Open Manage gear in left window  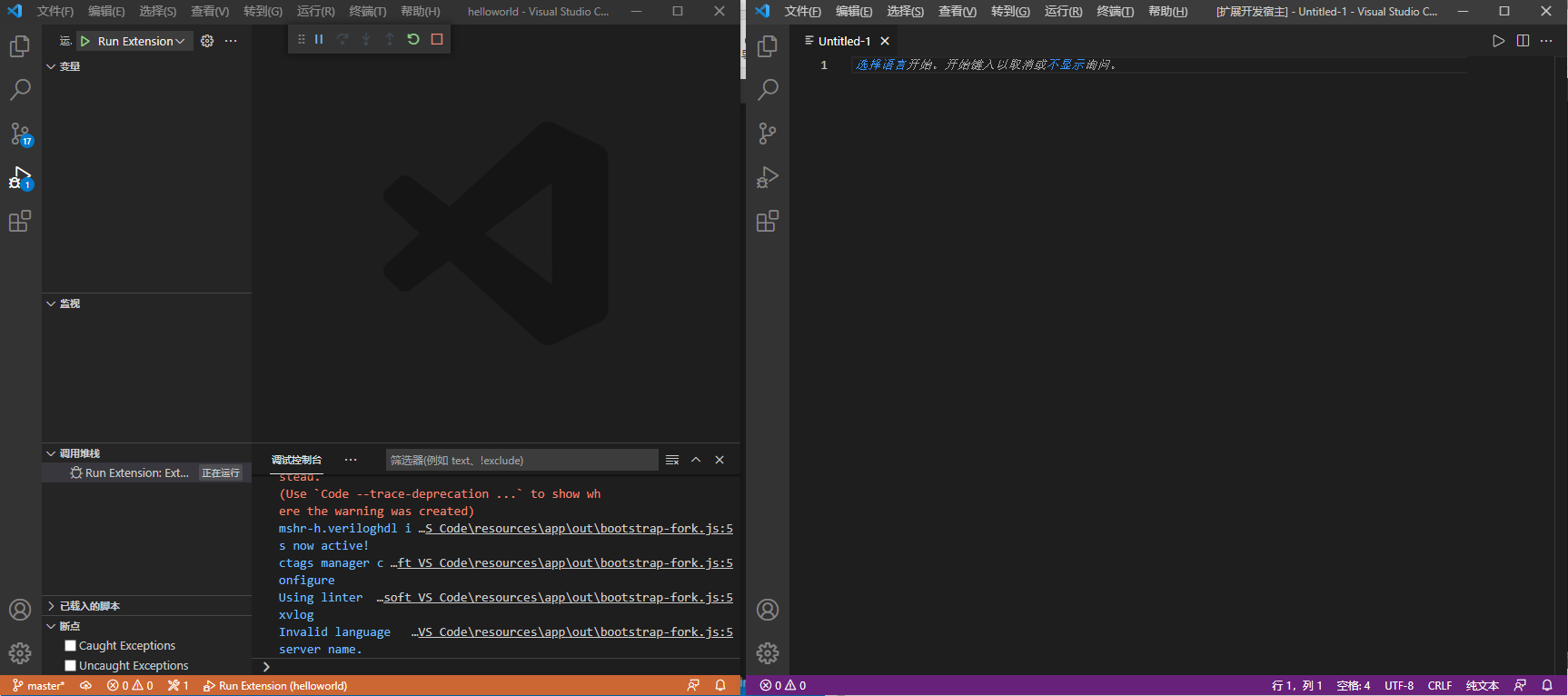pos(20,653)
